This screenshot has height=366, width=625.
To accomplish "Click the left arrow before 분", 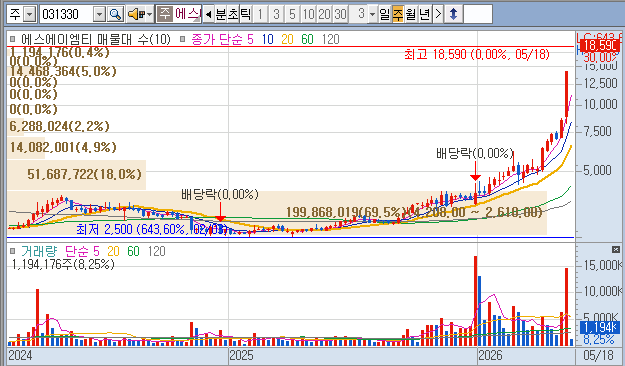I will click(x=208, y=14).
